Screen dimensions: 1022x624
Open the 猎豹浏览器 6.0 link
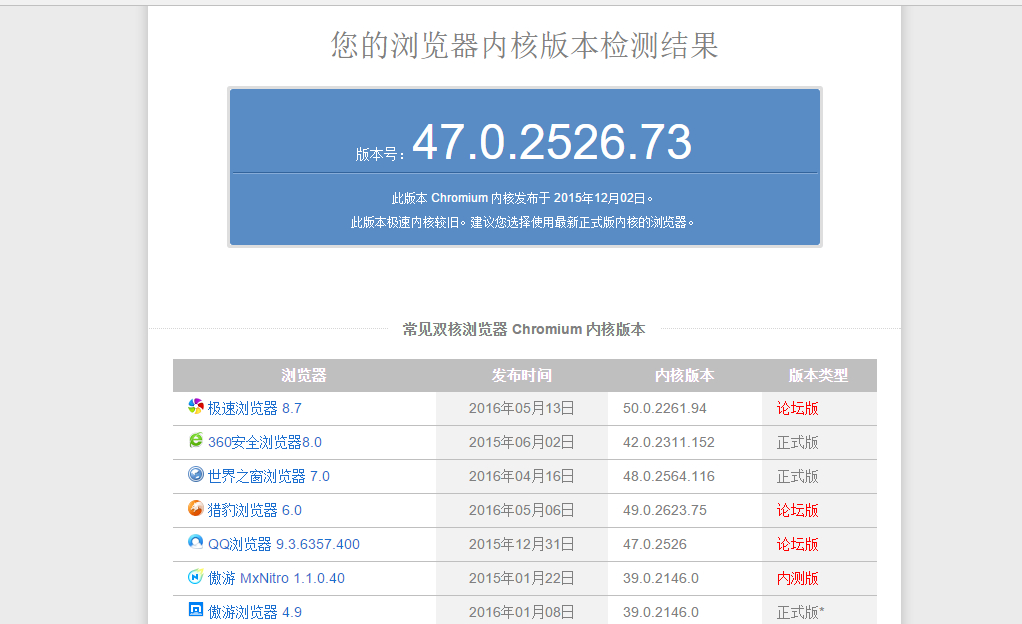click(254, 511)
